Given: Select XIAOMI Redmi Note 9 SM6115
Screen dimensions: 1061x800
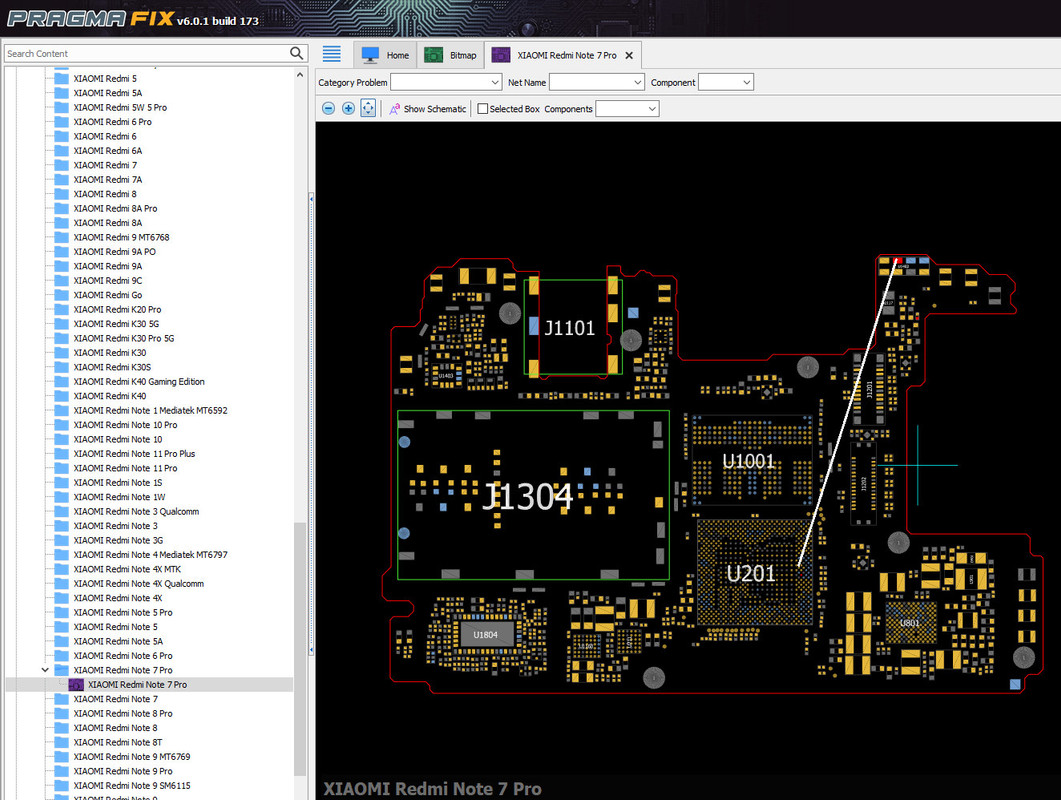Looking at the screenshot, I should click(132, 786).
